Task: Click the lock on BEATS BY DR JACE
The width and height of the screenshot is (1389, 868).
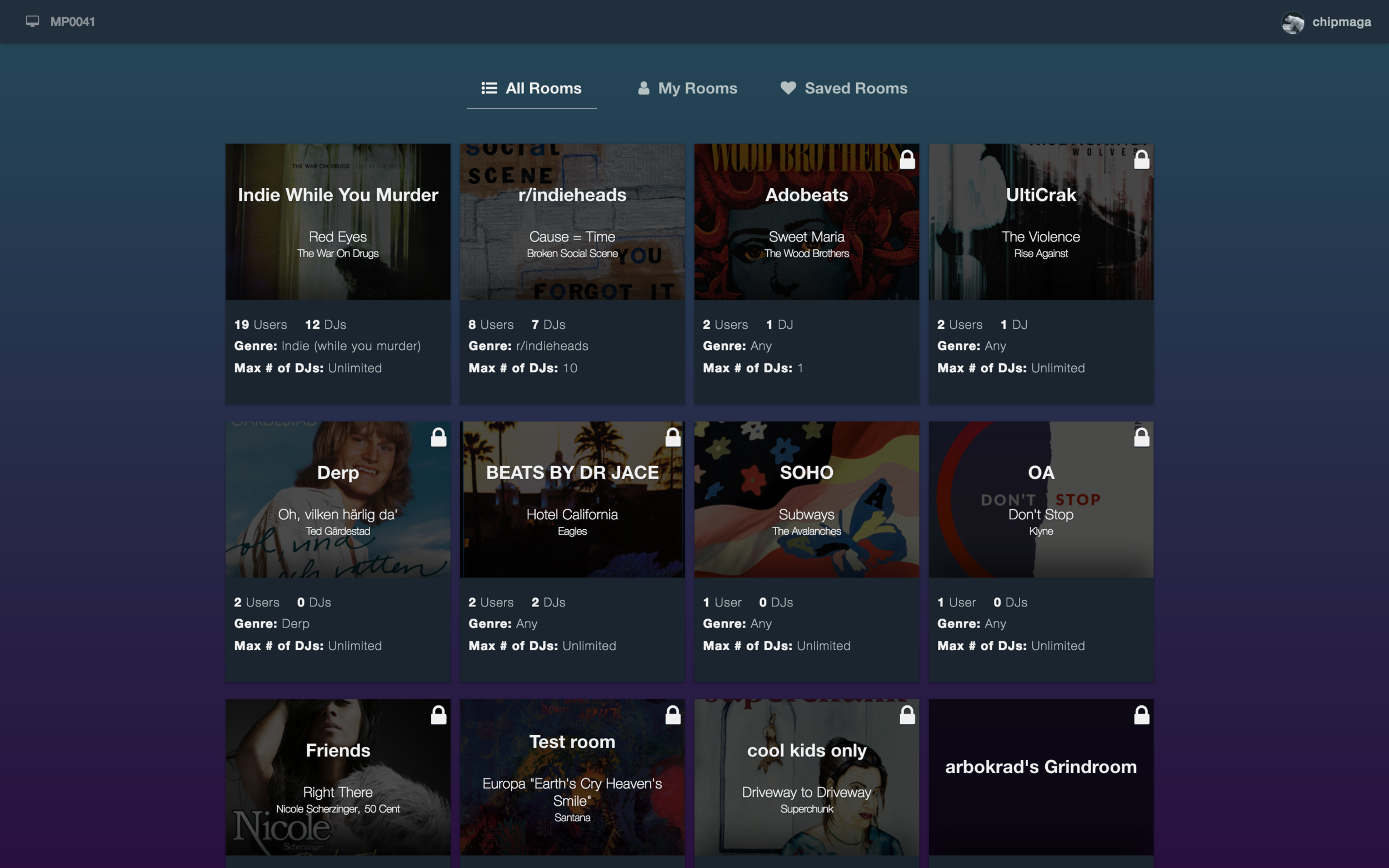Action: pos(673,437)
